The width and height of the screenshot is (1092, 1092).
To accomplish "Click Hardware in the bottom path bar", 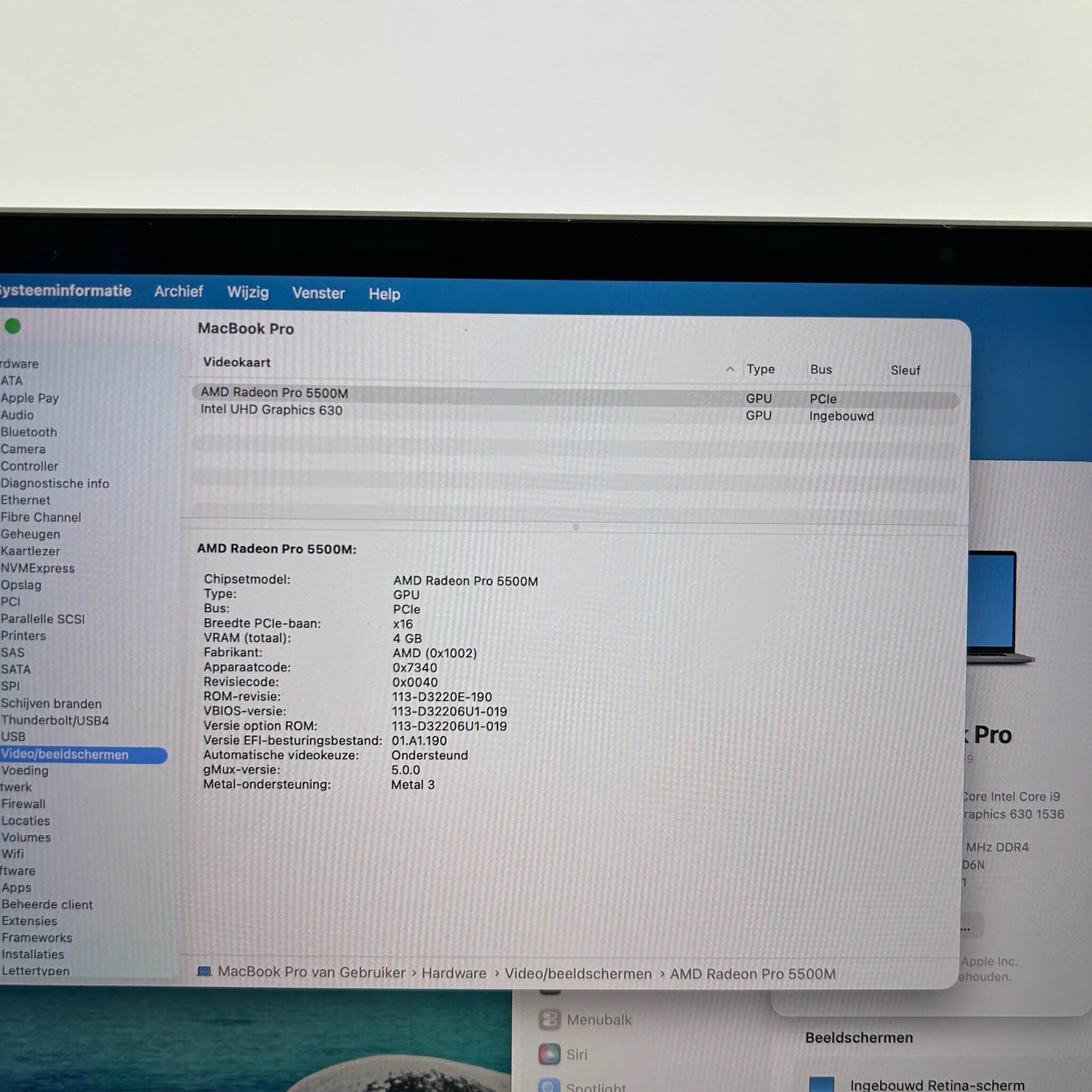I will pos(454,973).
